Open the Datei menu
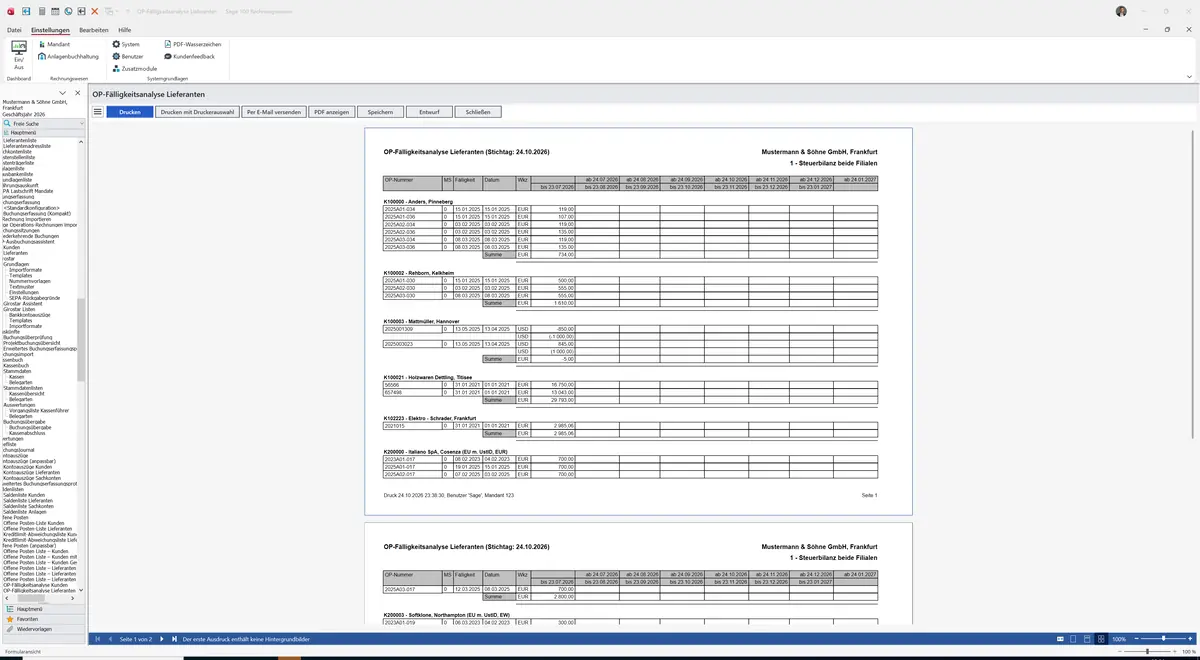 14,31
